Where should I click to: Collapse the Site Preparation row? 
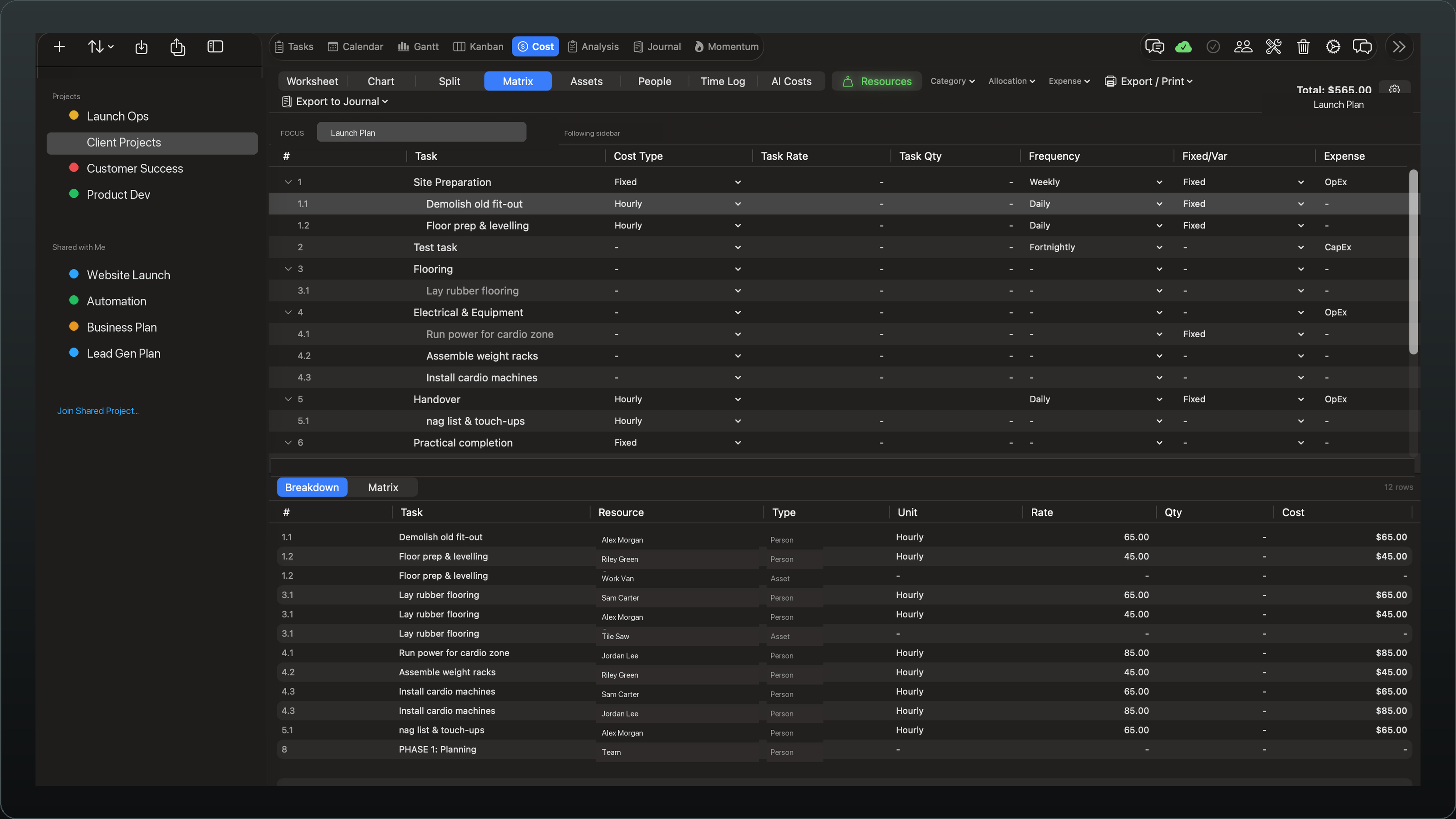tap(288, 182)
